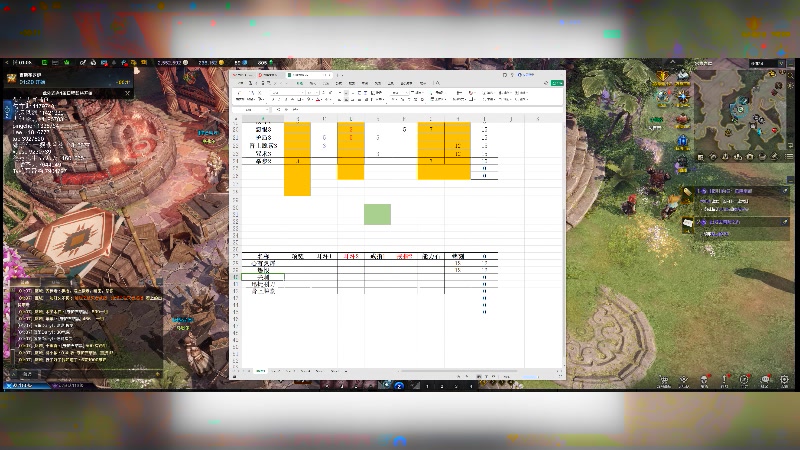Click the magnifier icon beside the minimap

click(790, 76)
